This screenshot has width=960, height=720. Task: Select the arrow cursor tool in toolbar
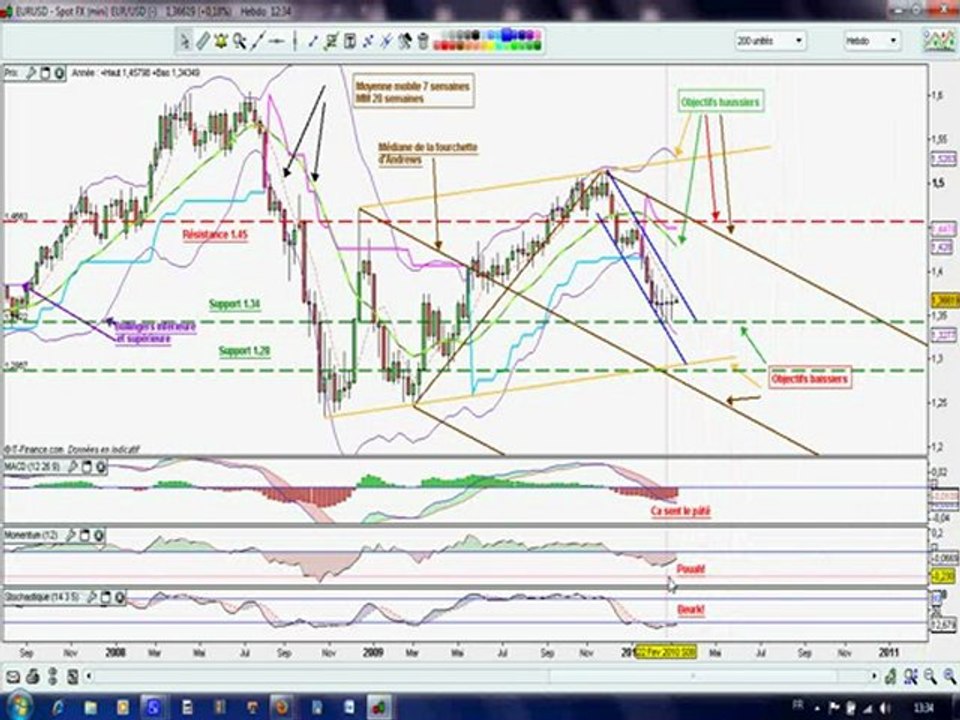point(184,41)
